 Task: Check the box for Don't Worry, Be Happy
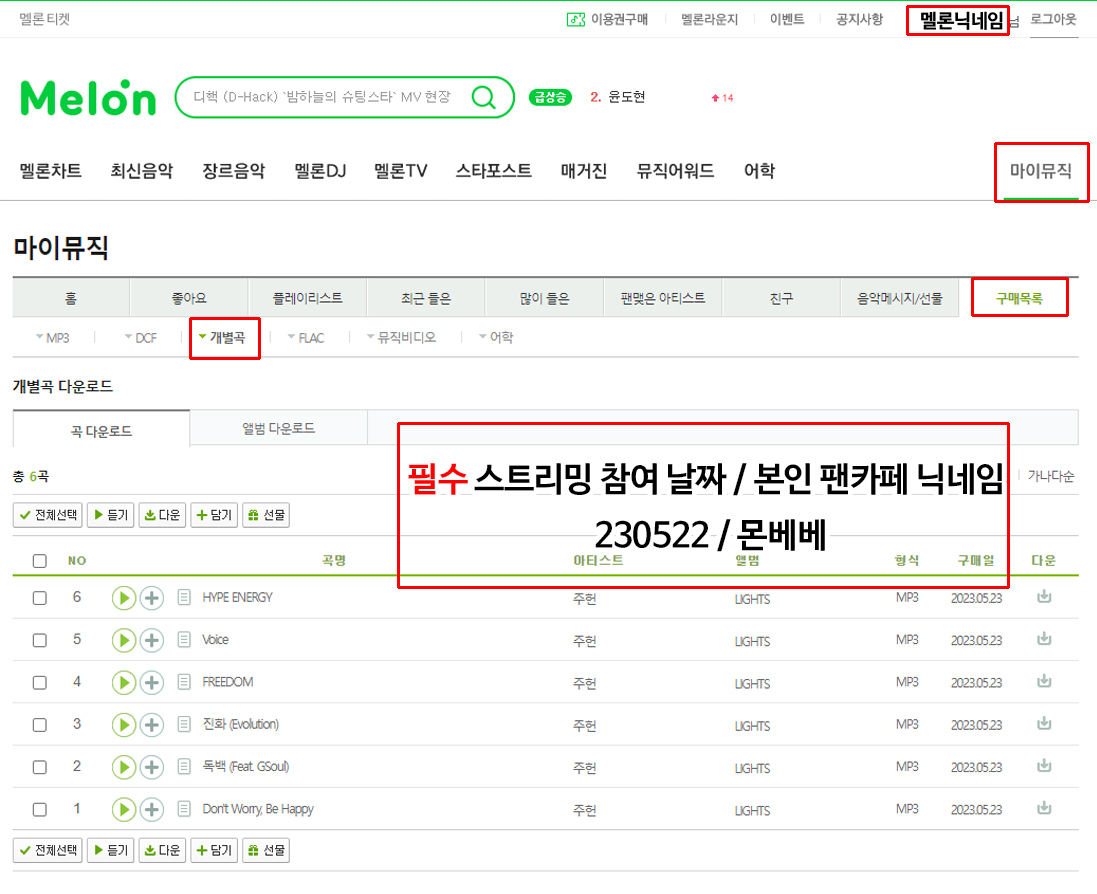[40, 809]
